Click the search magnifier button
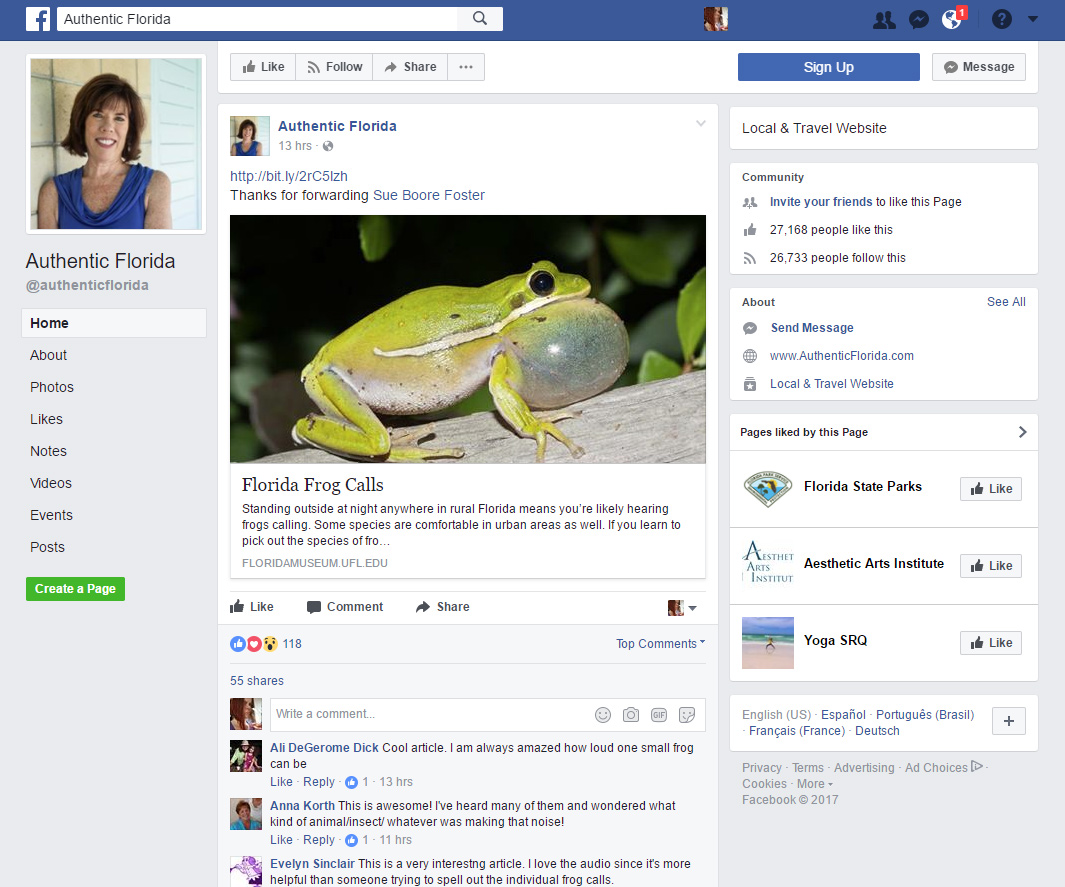This screenshot has height=887, width=1065. (x=480, y=19)
